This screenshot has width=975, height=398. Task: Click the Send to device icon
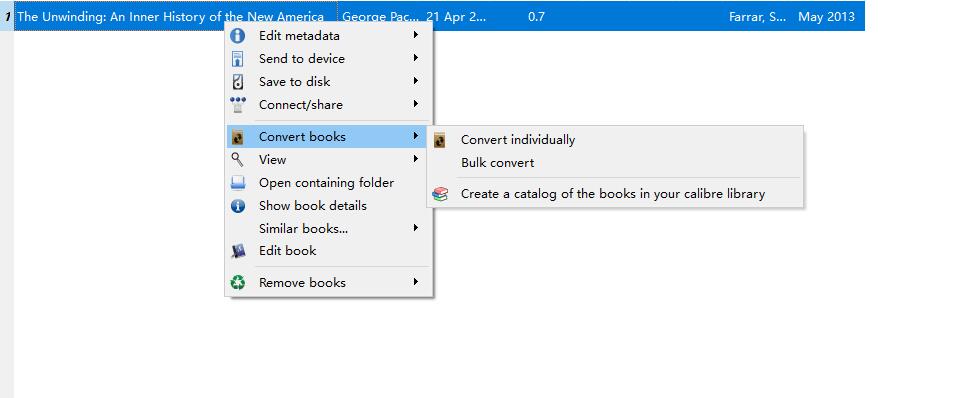click(x=238, y=59)
